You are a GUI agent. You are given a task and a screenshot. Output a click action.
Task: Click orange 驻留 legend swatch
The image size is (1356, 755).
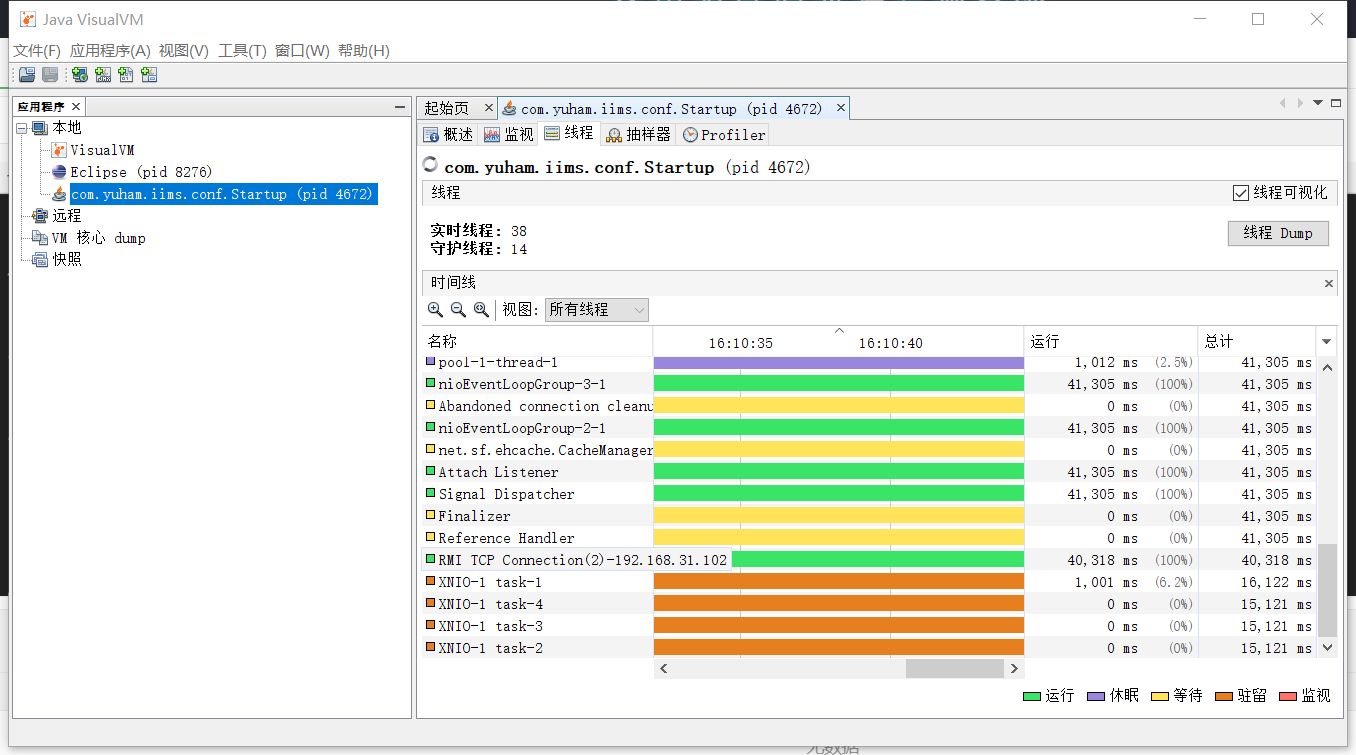point(1224,696)
